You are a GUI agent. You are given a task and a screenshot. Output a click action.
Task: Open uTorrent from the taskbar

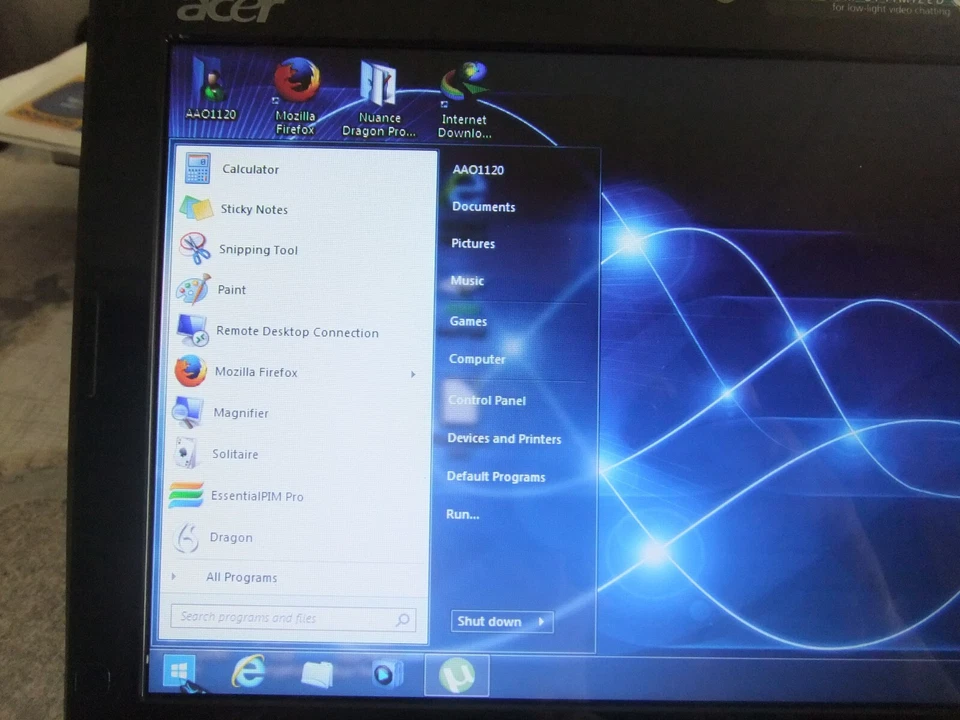[x=457, y=674]
